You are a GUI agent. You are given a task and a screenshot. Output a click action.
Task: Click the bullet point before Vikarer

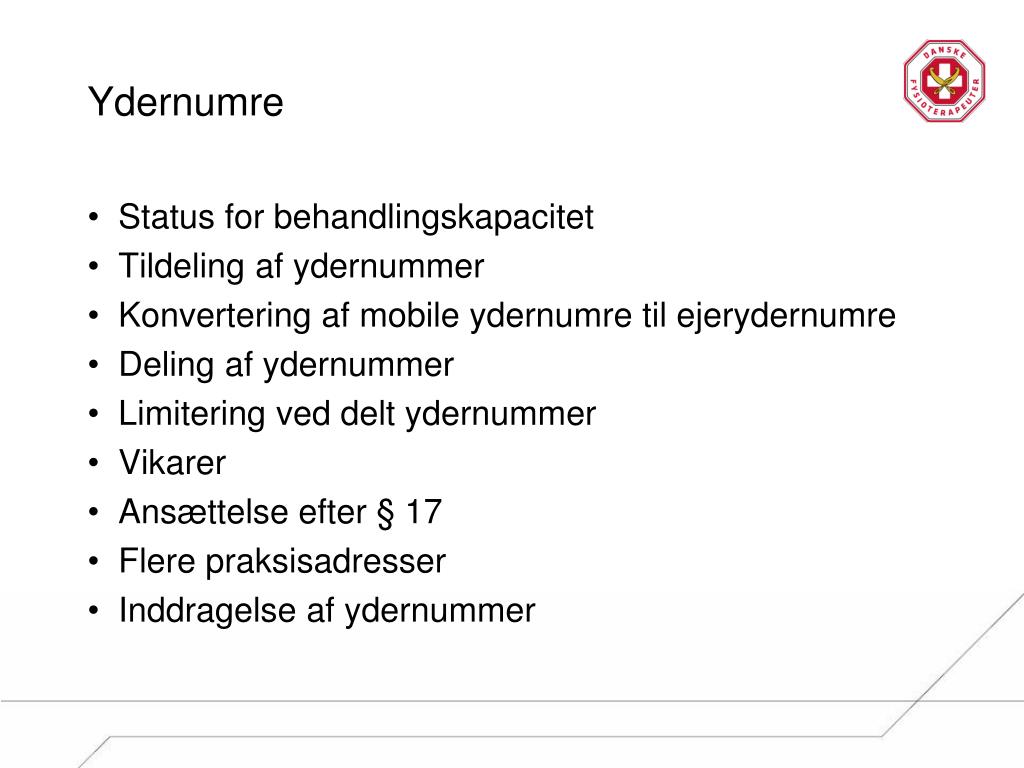(x=94, y=463)
